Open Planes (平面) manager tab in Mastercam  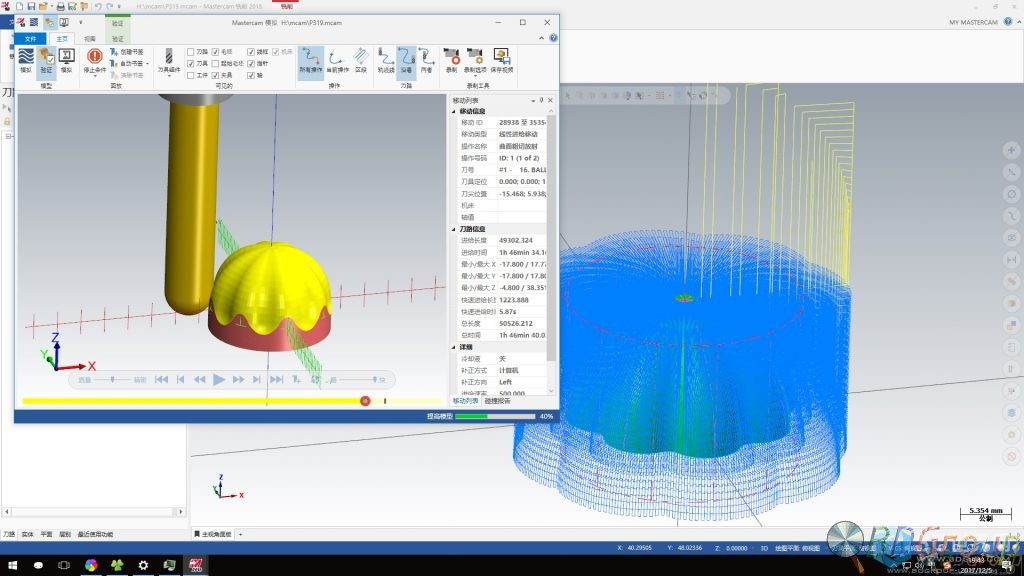(46, 534)
